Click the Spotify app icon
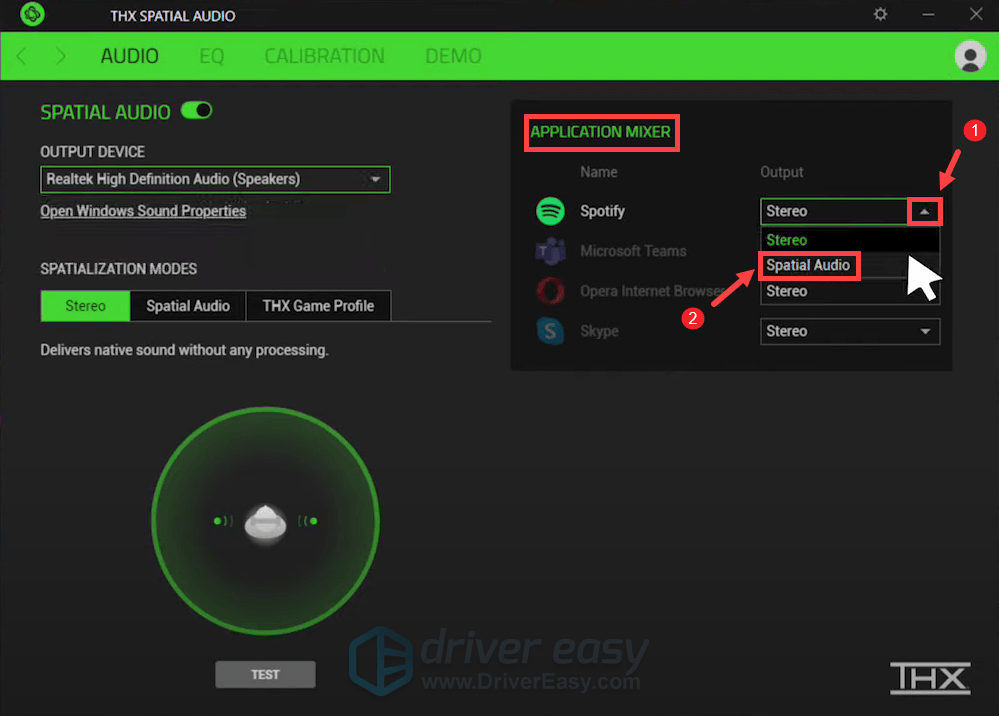The height and width of the screenshot is (716, 999). coord(550,211)
